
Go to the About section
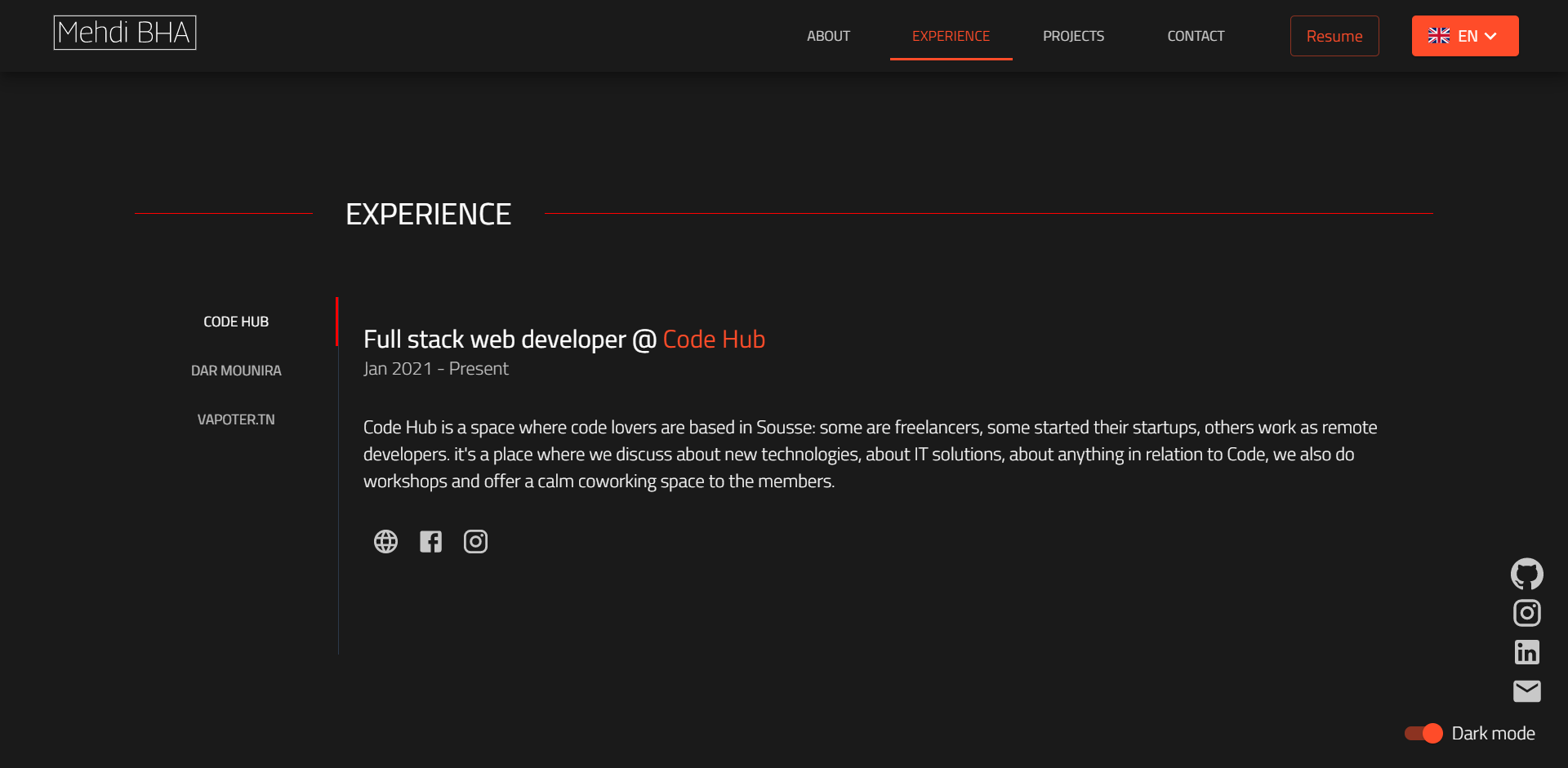(x=828, y=36)
